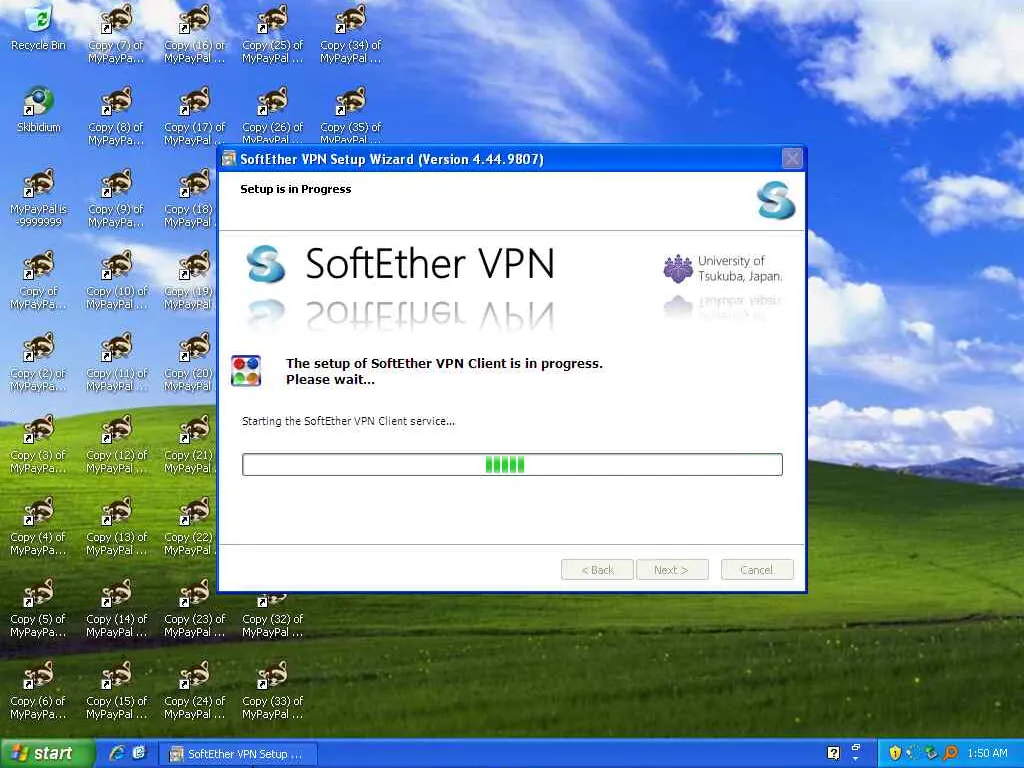The height and width of the screenshot is (768, 1024).
Task: Open the Skibidium desktop shortcut
Action: click(x=39, y=110)
